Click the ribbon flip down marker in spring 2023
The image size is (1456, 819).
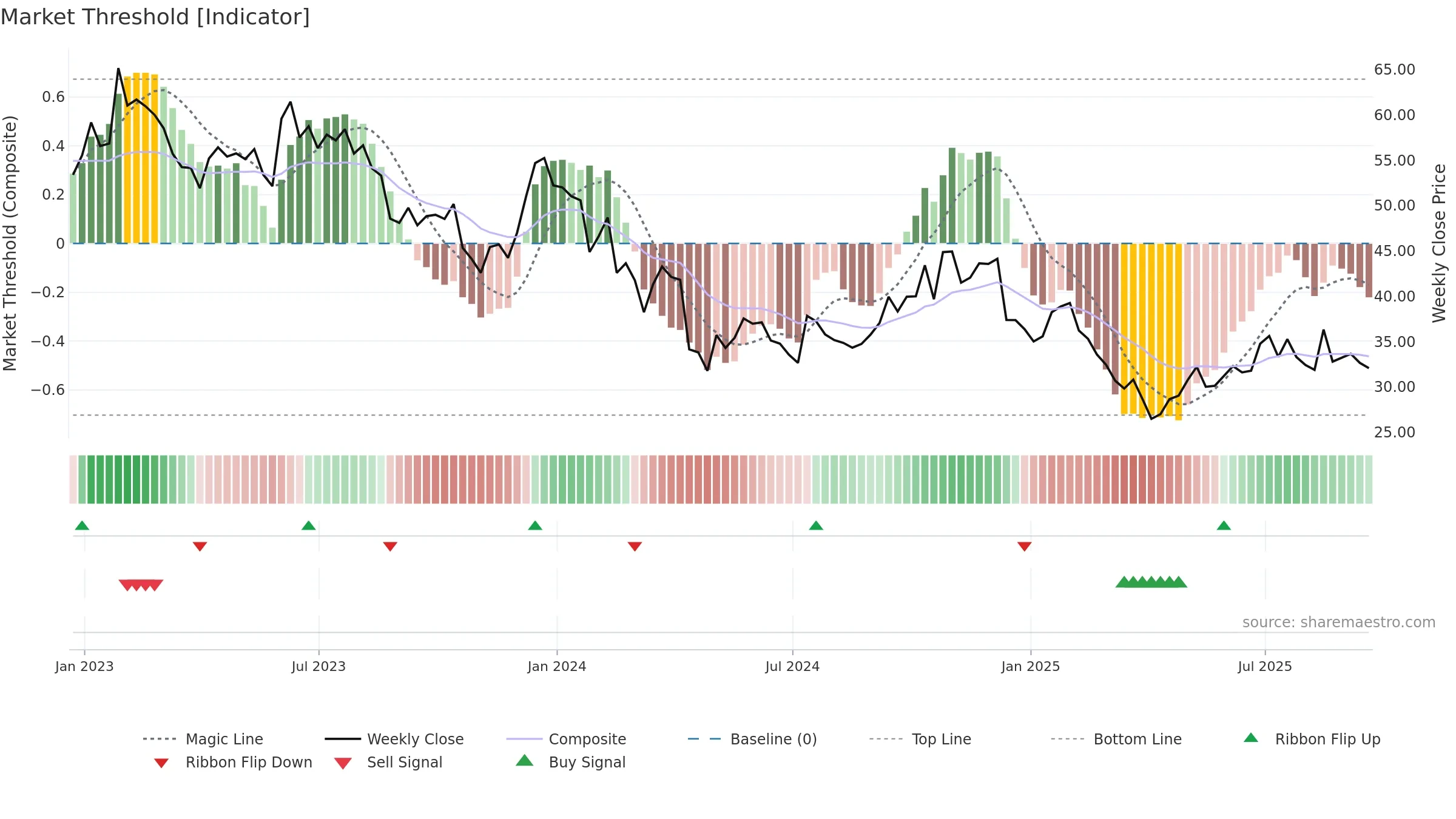point(200,547)
